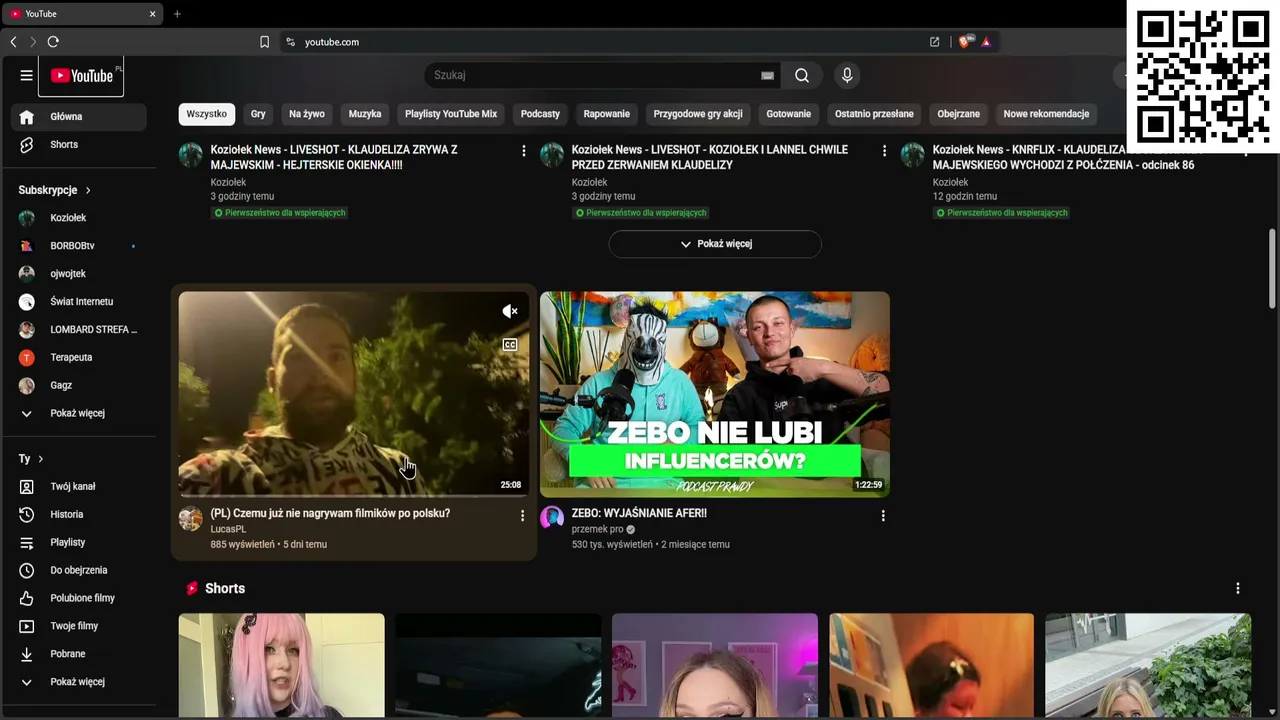Viewport: 1280px width, 720px height.
Task: Open the BORBOBtv subscription
Action: pyautogui.click(x=80, y=246)
